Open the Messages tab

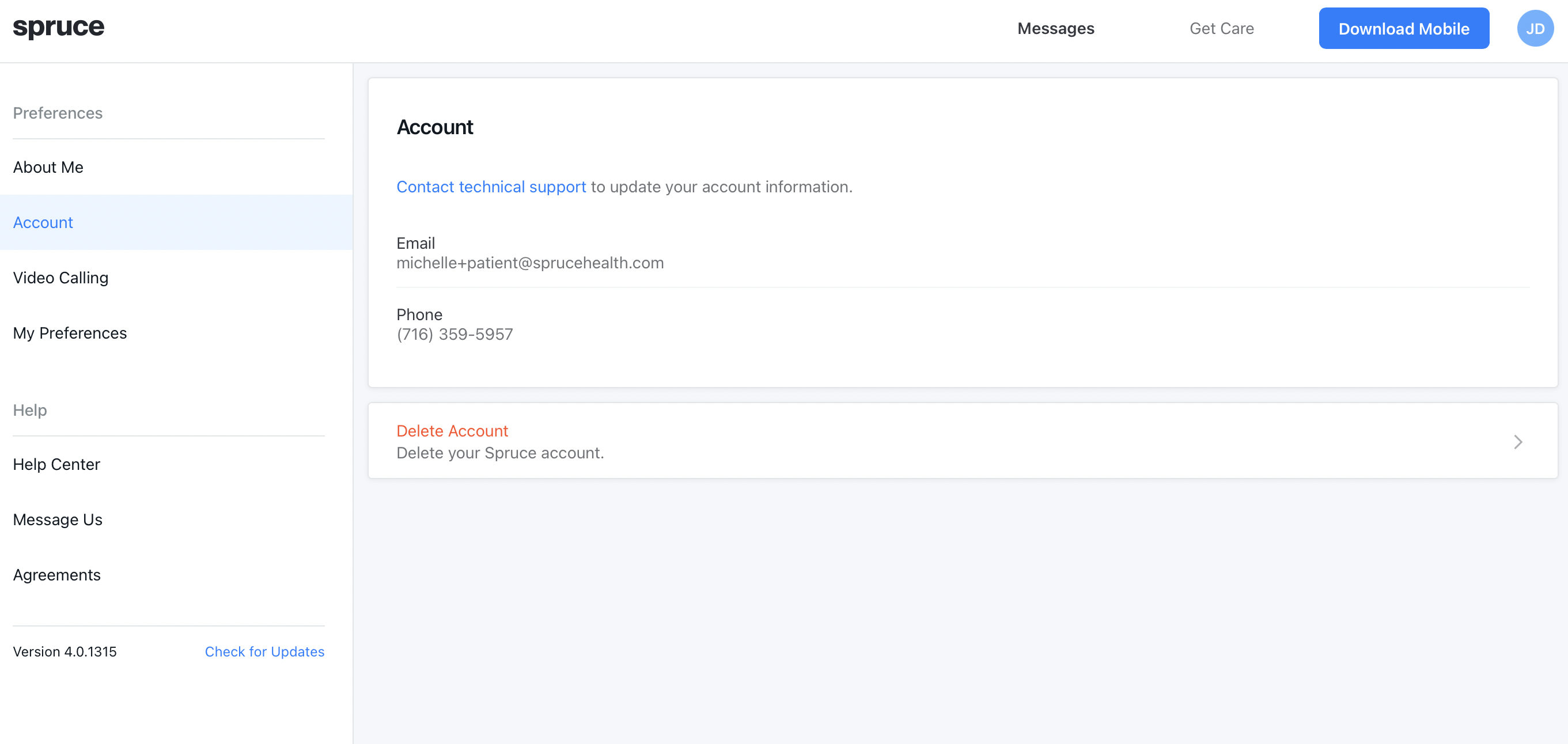pos(1055,28)
